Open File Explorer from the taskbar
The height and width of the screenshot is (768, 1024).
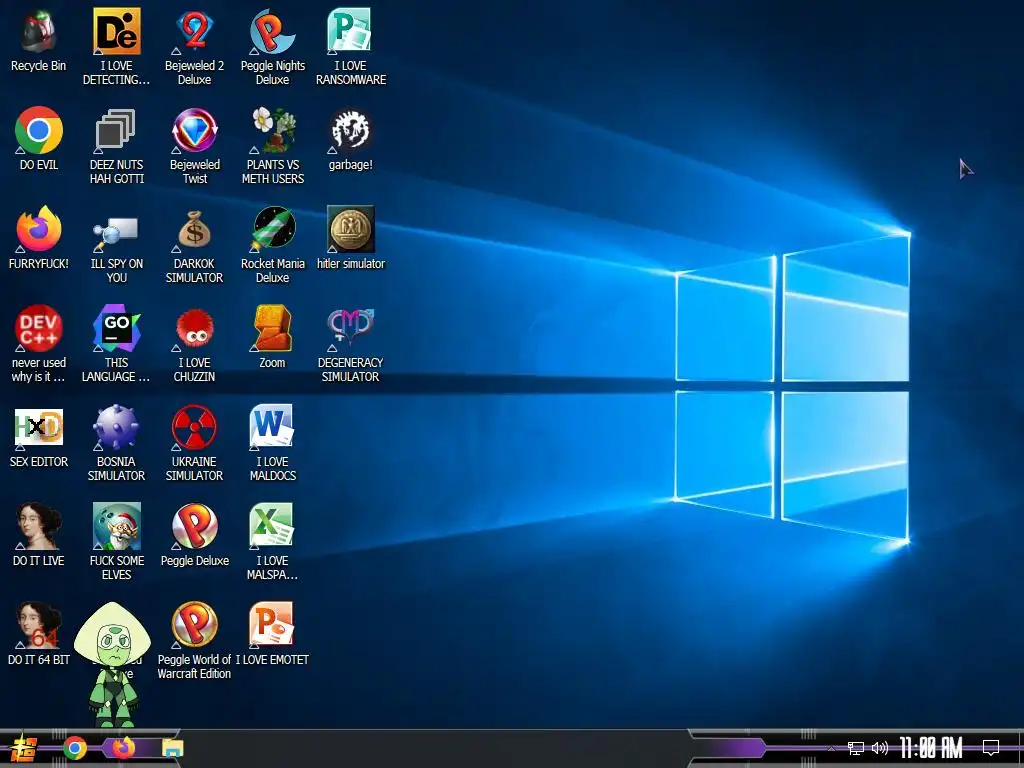(173, 748)
